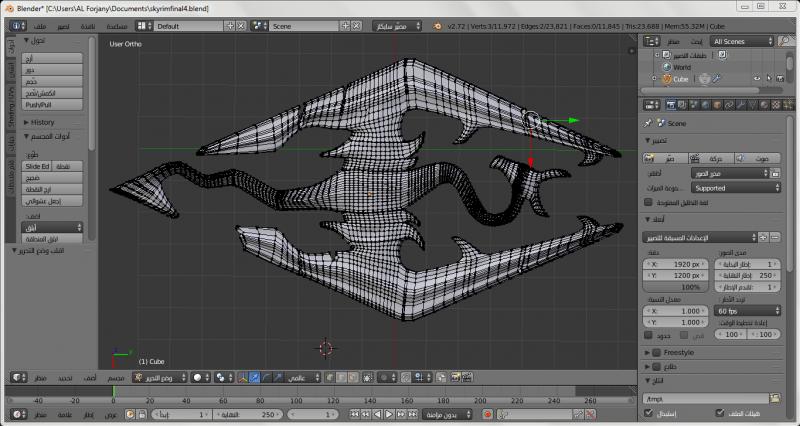Expand the History panel
Screen dimensions: 800x426
click(42, 122)
